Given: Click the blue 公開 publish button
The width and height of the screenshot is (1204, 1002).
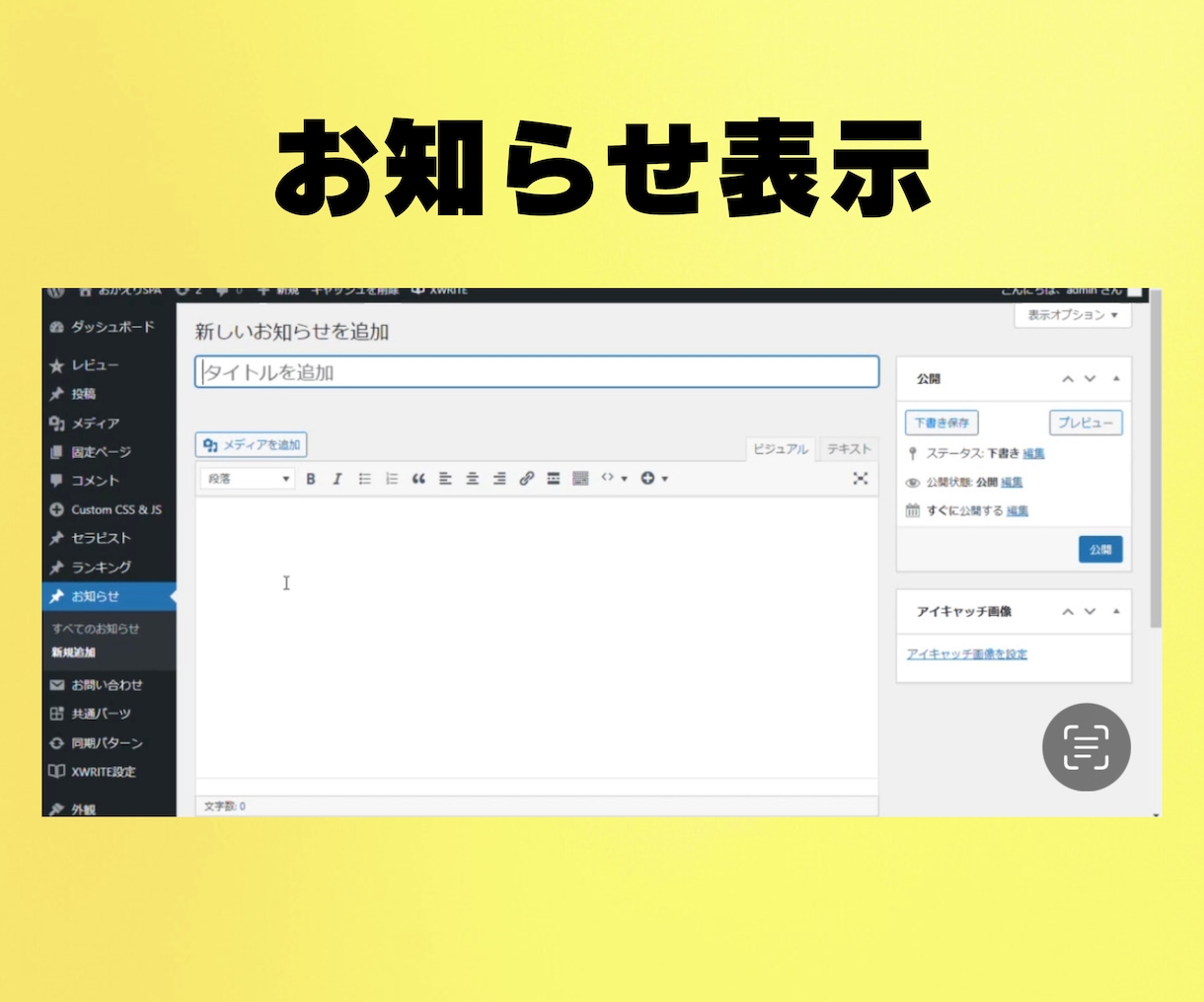Looking at the screenshot, I should [x=1100, y=550].
